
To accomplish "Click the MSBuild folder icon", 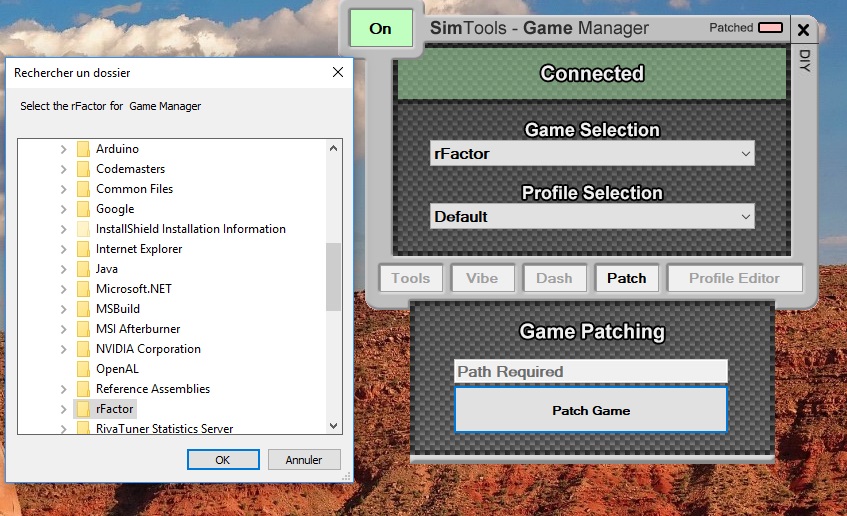I will coord(83,309).
